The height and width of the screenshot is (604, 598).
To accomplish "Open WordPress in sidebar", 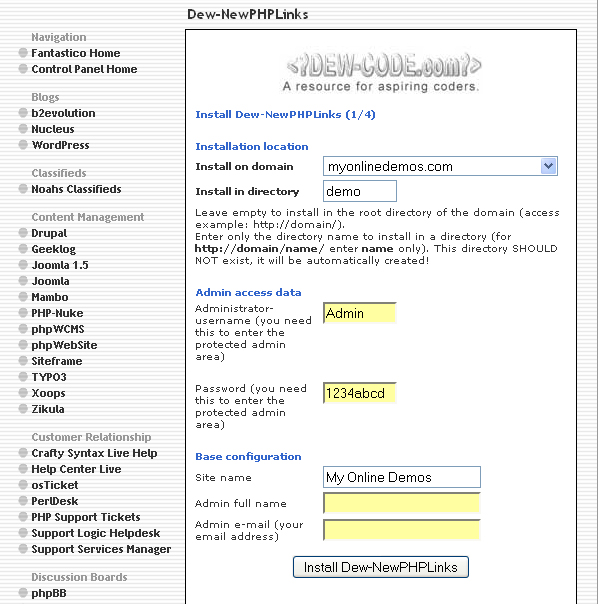I will point(60,145).
